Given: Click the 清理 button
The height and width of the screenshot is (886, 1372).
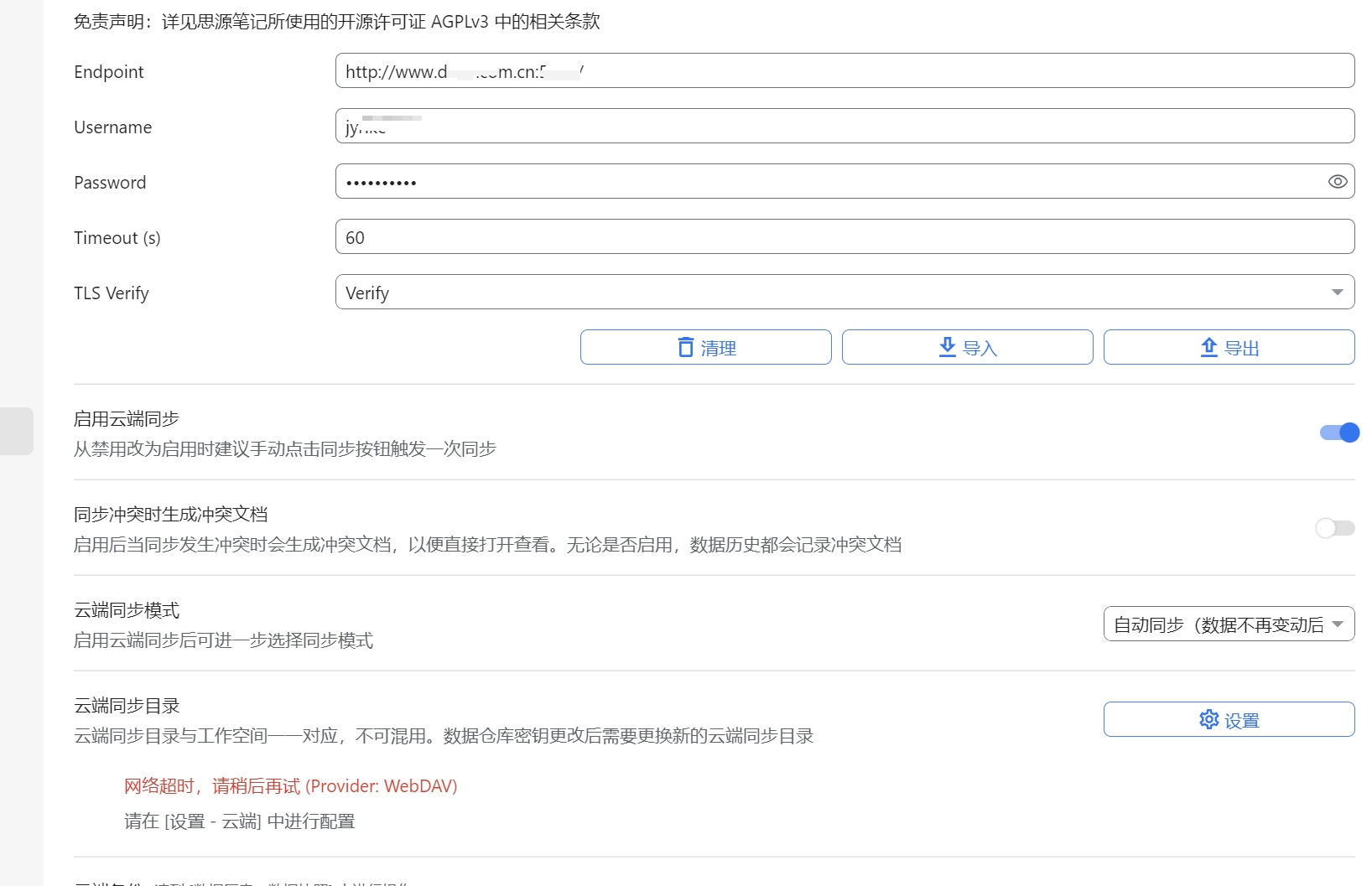Looking at the screenshot, I should click(704, 346).
